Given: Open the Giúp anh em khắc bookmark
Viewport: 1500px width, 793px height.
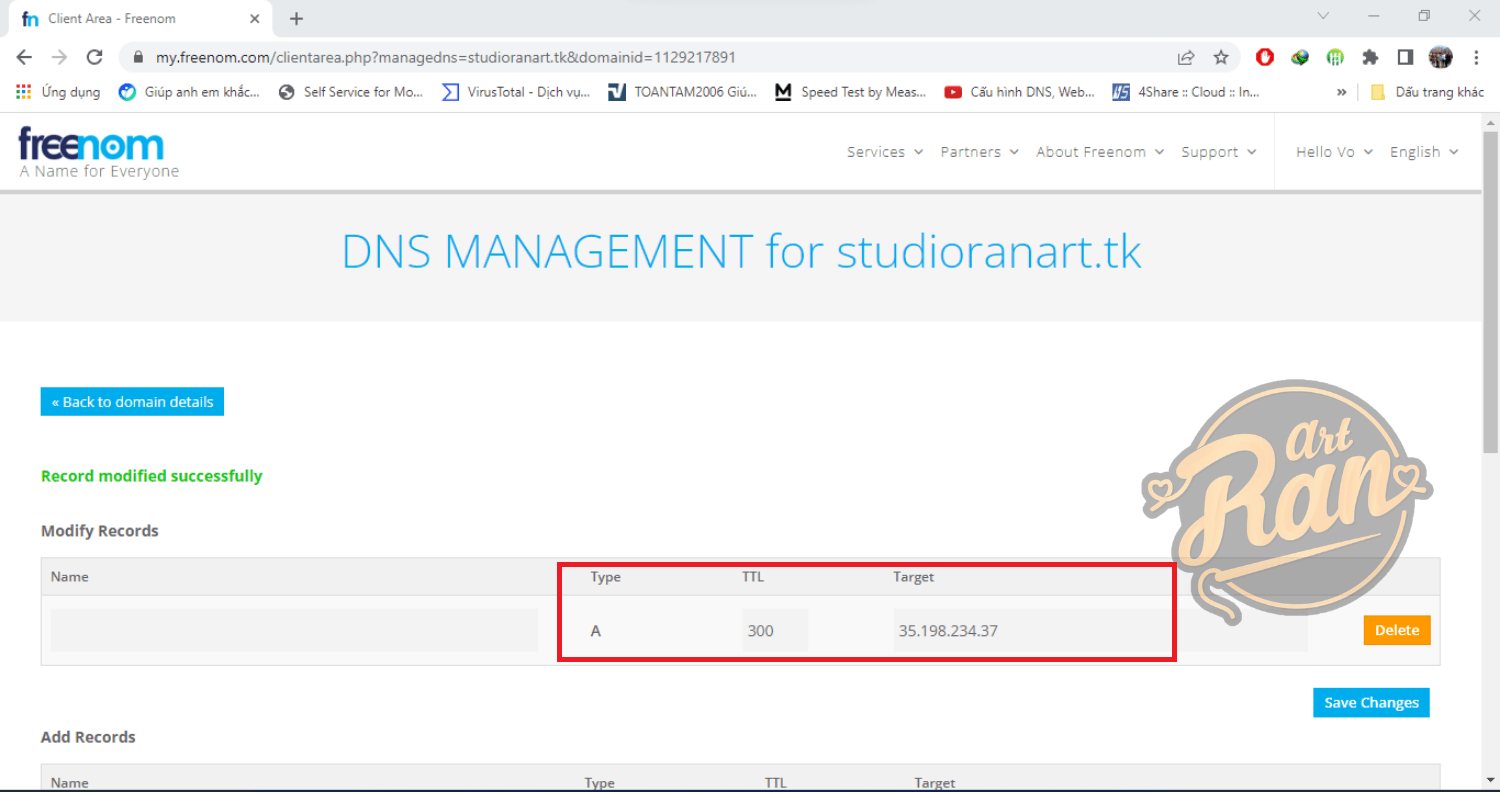Looking at the screenshot, I should pyautogui.click(x=189, y=92).
